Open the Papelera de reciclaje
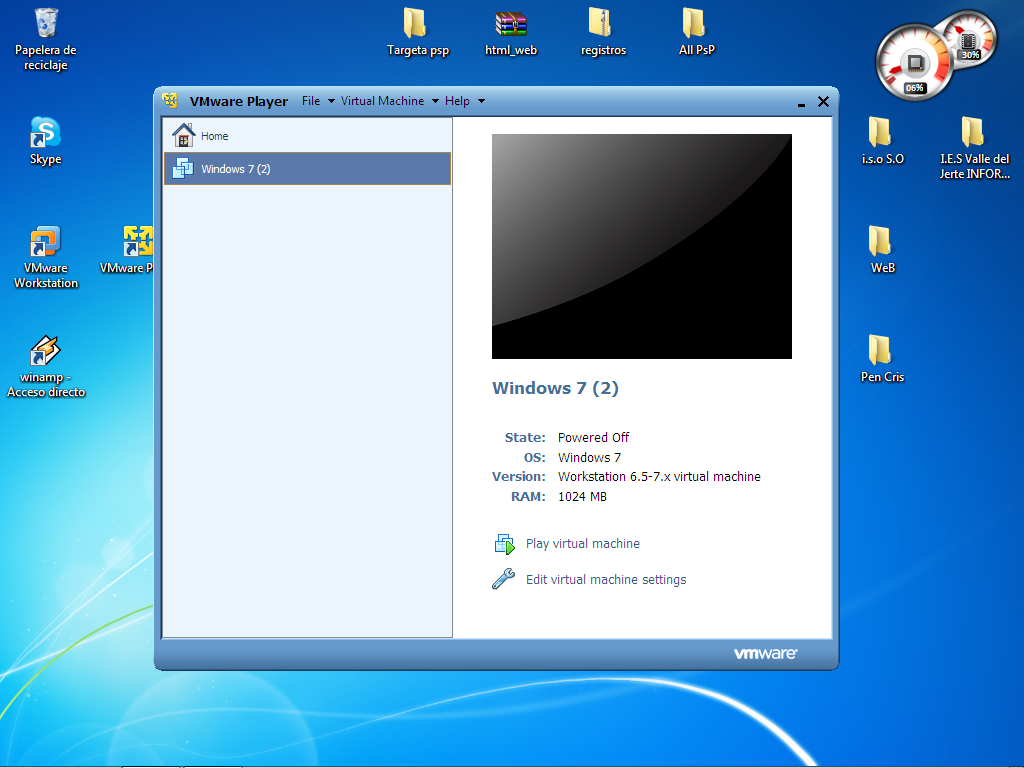 click(45, 22)
